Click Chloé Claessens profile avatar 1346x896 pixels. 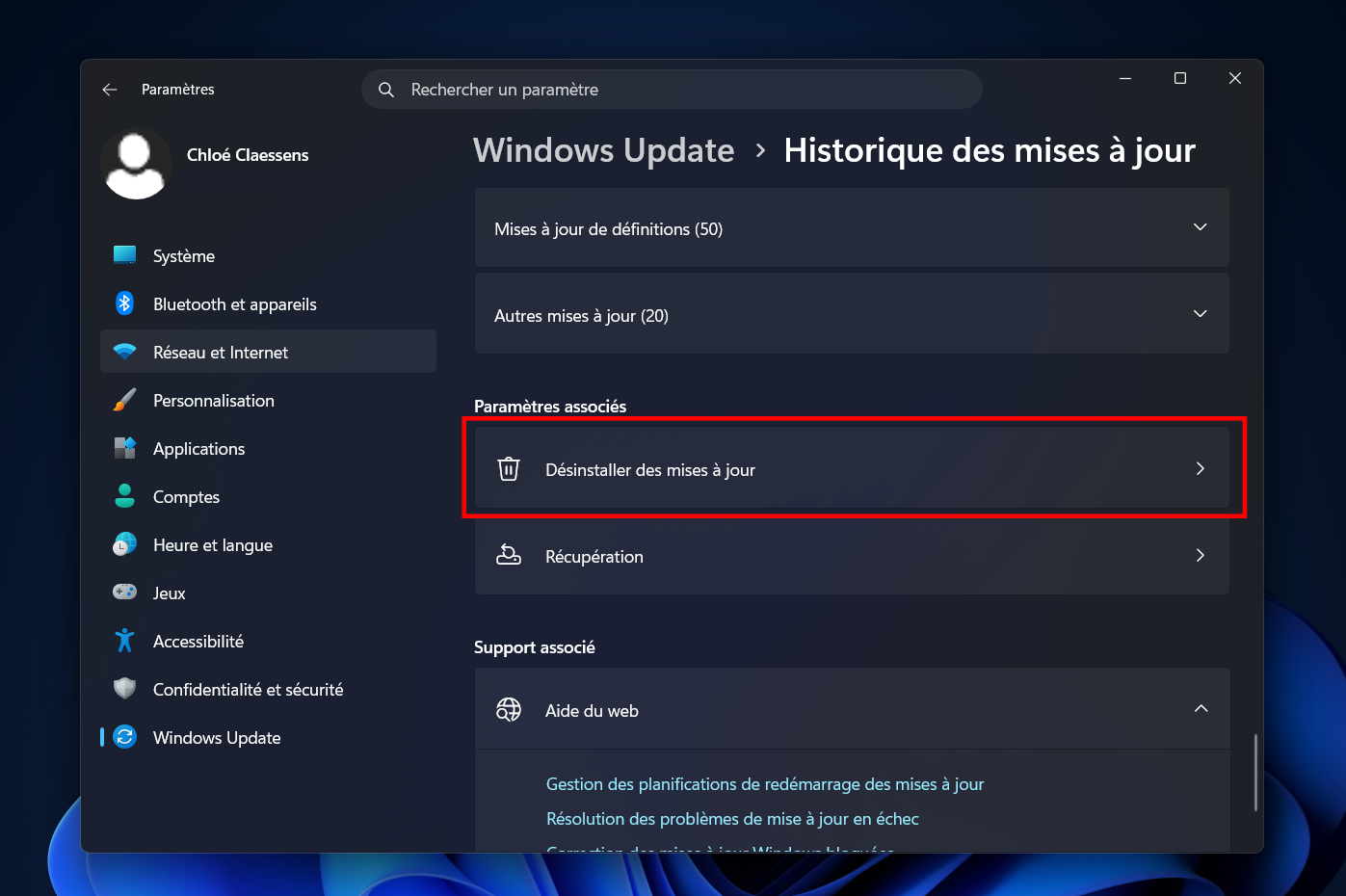pyautogui.click(x=136, y=164)
